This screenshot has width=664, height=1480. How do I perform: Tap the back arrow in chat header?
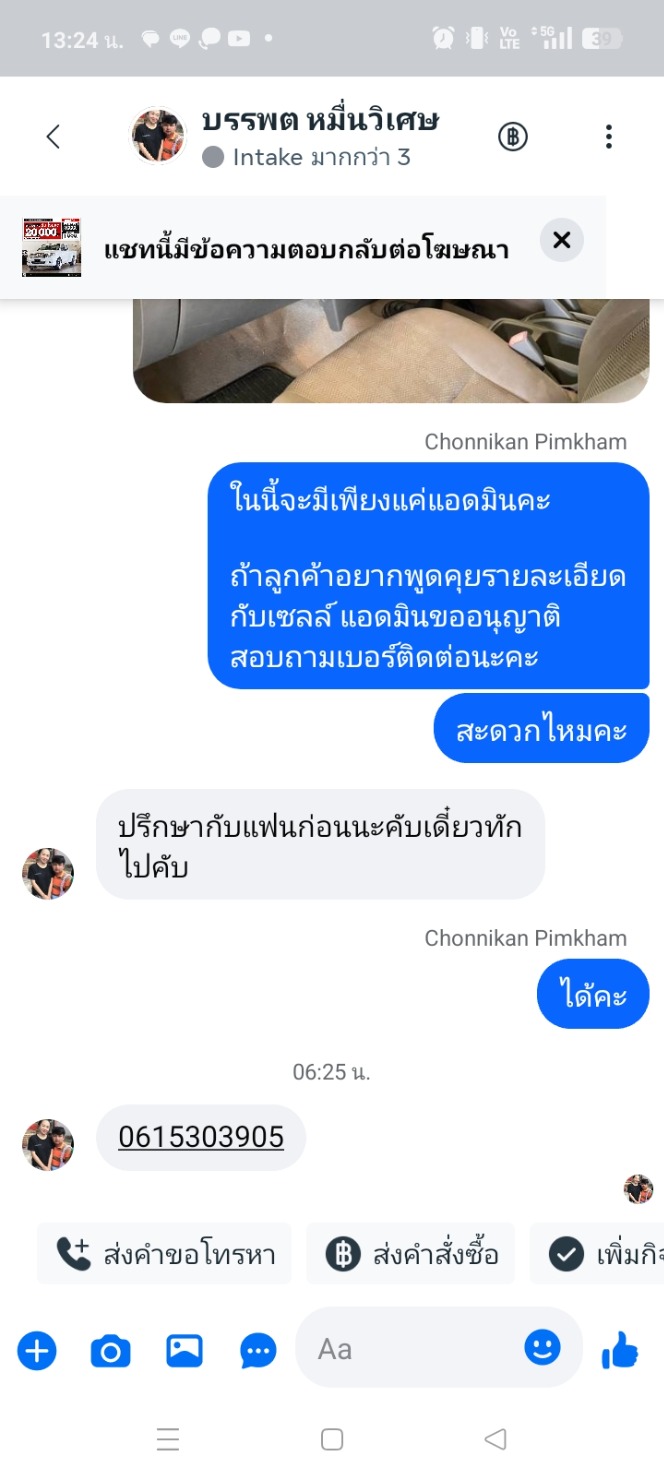(x=54, y=137)
